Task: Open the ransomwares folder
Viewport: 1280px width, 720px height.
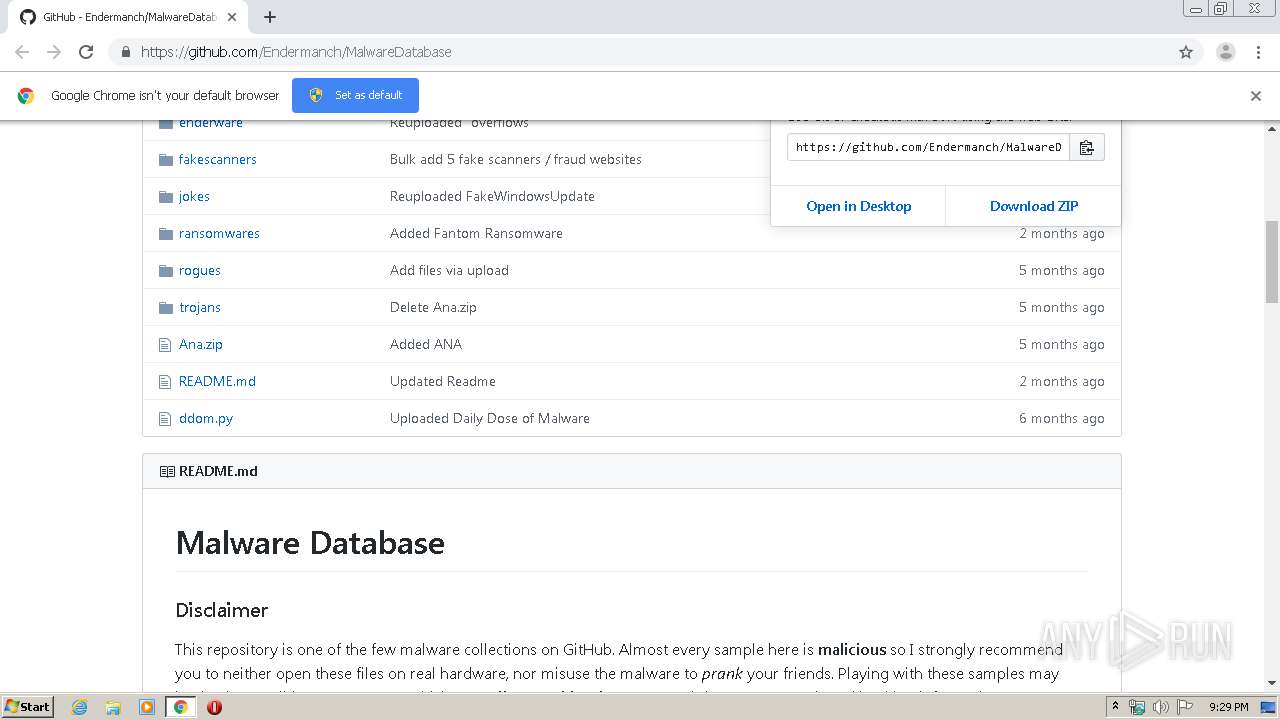Action: 219,233
